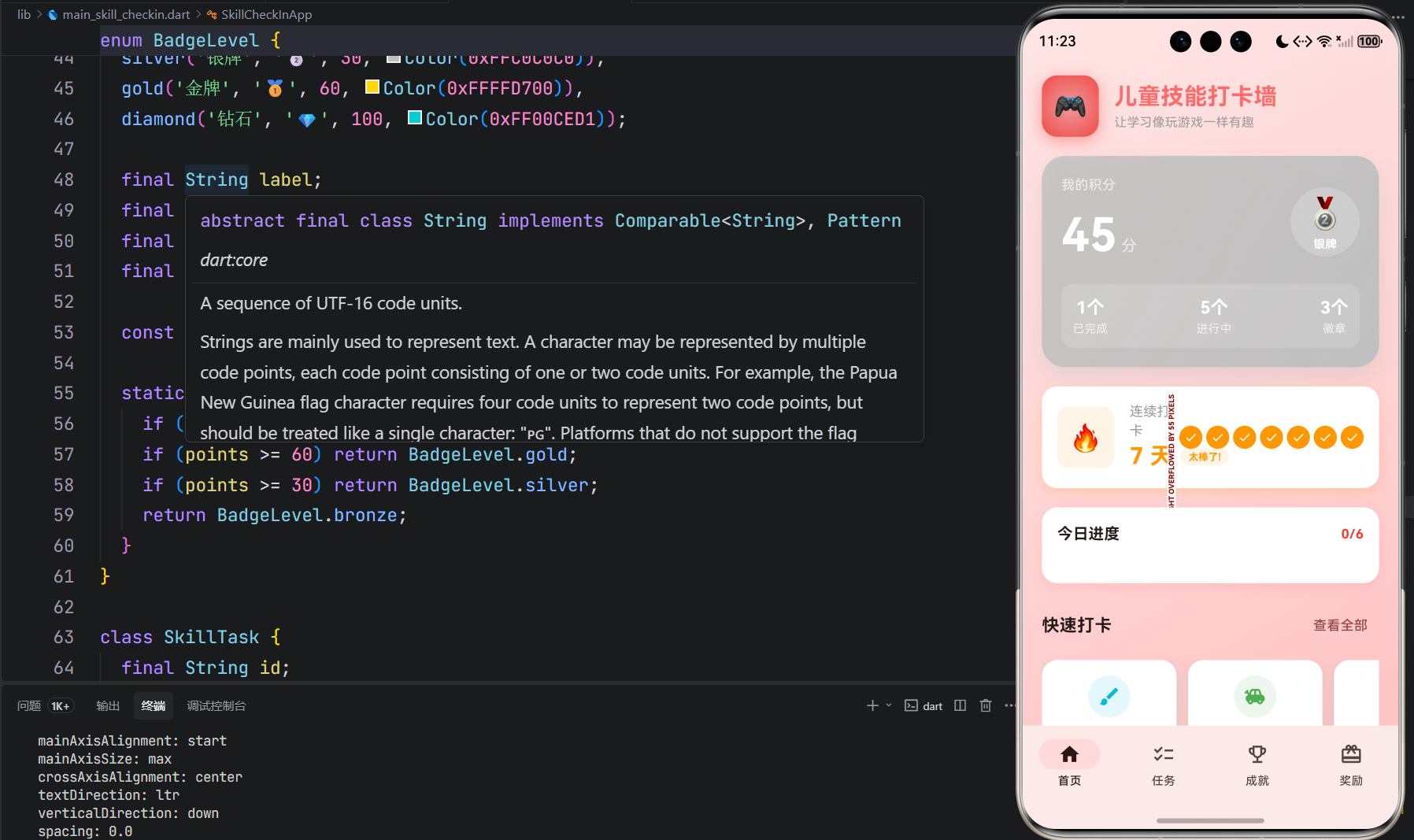The height and width of the screenshot is (840, 1414).
Task: Click terminal line 'crossAxisAlignment: center'
Action: click(x=140, y=777)
